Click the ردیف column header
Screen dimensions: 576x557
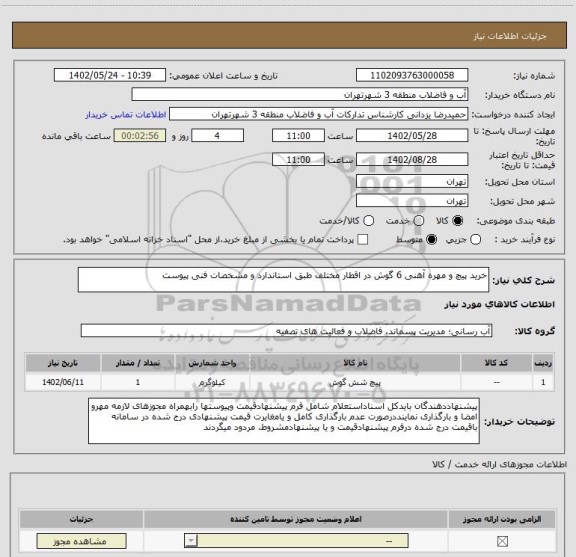click(x=543, y=363)
